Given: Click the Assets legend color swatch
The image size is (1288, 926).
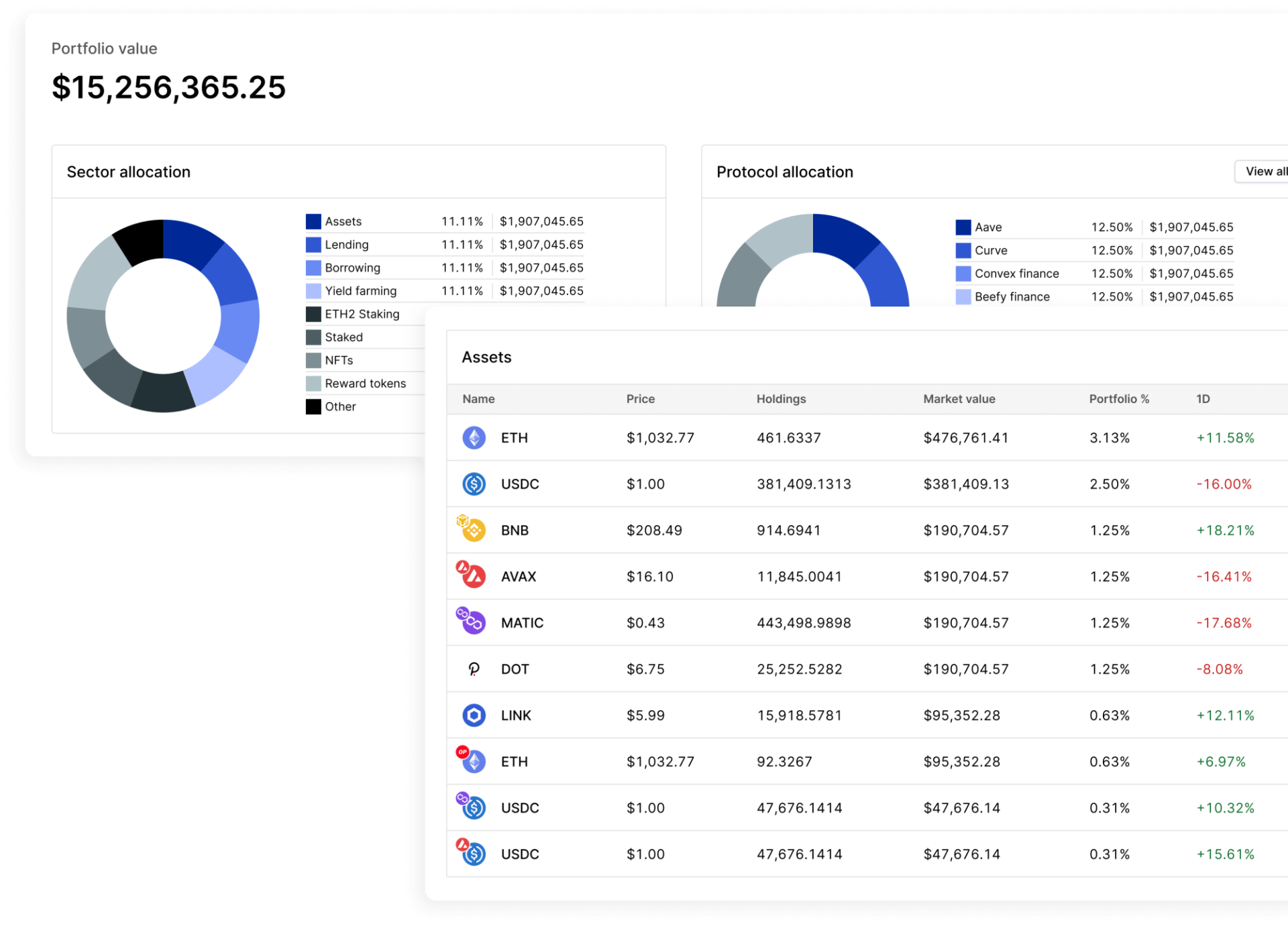Looking at the screenshot, I should click(x=313, y=221).
